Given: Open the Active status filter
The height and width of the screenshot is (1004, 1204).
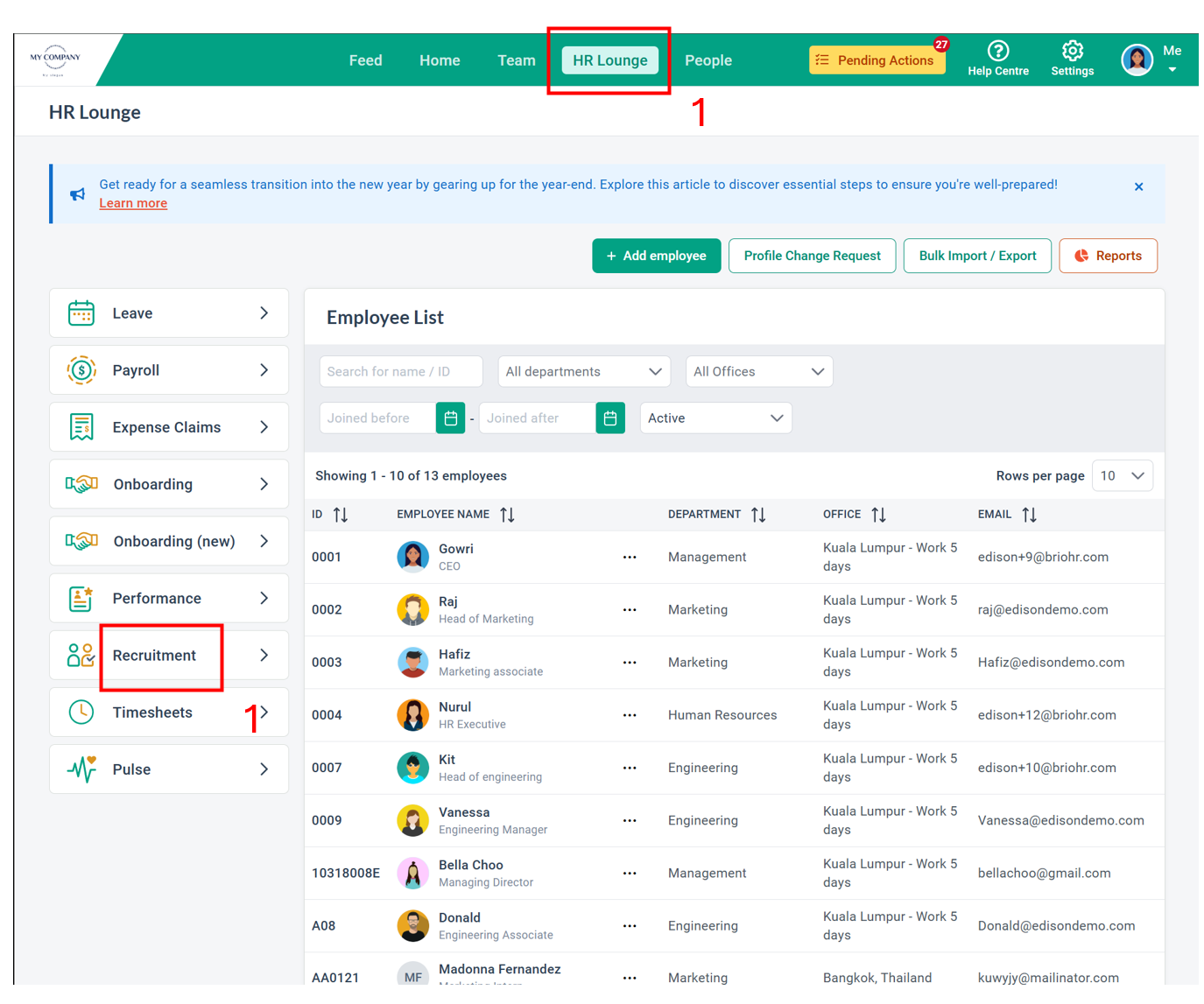Looking at the screenshot, I should tap(715, 418).
